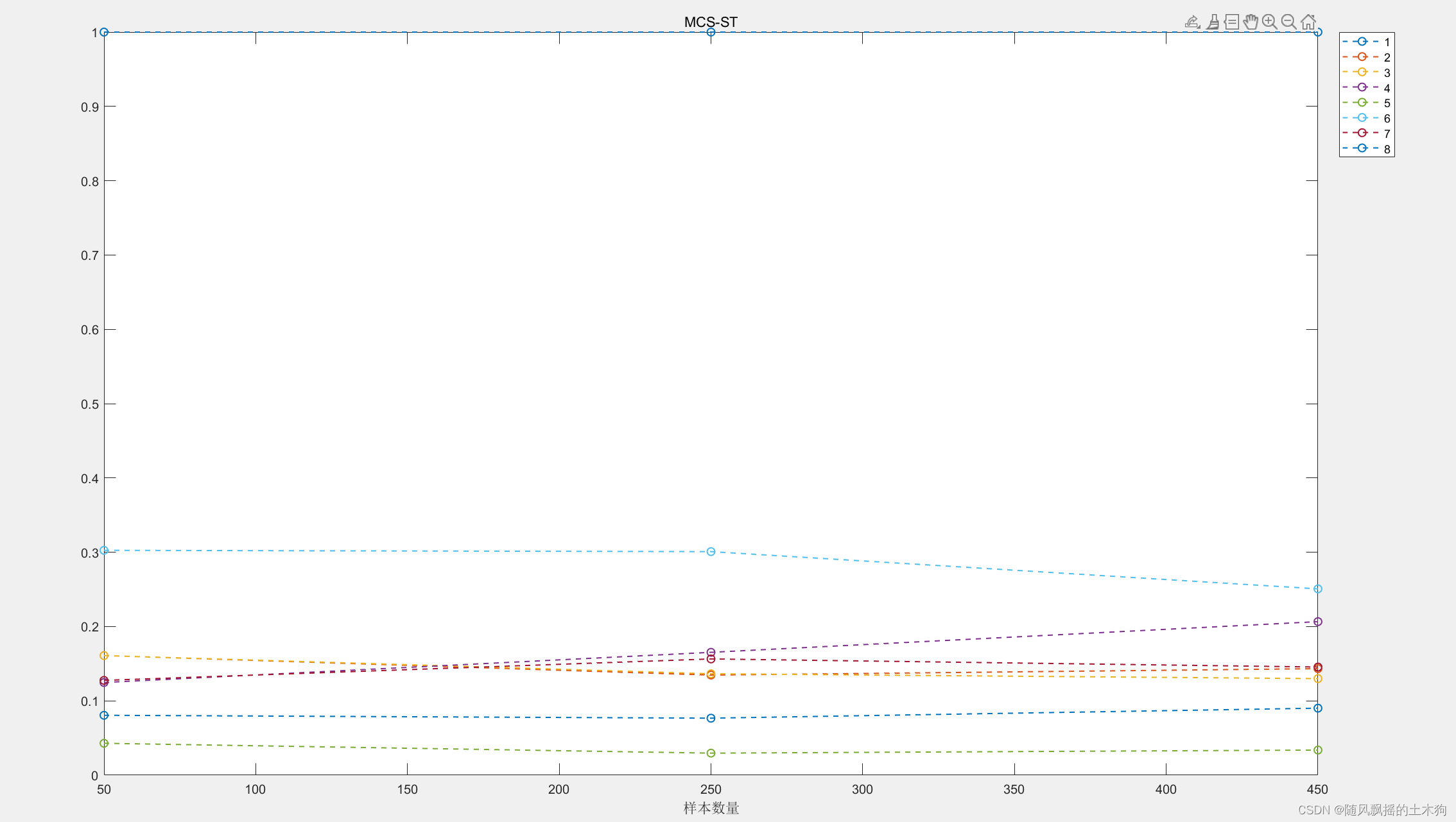1456x822 pixels.
Task: Select legend entry 7
Action: coord(1367,133)
